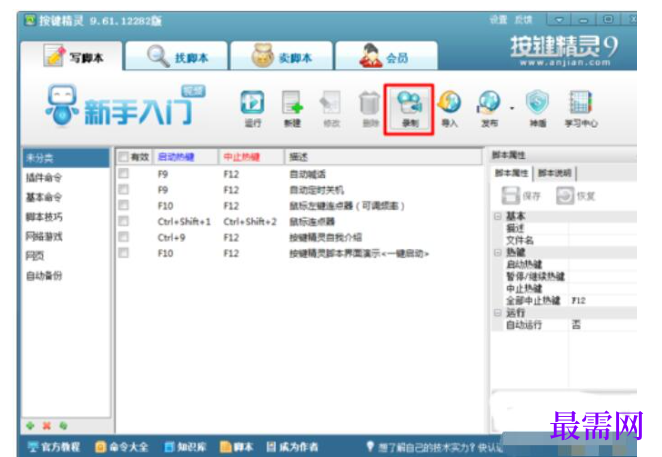Click the red delete category icon

46,426
